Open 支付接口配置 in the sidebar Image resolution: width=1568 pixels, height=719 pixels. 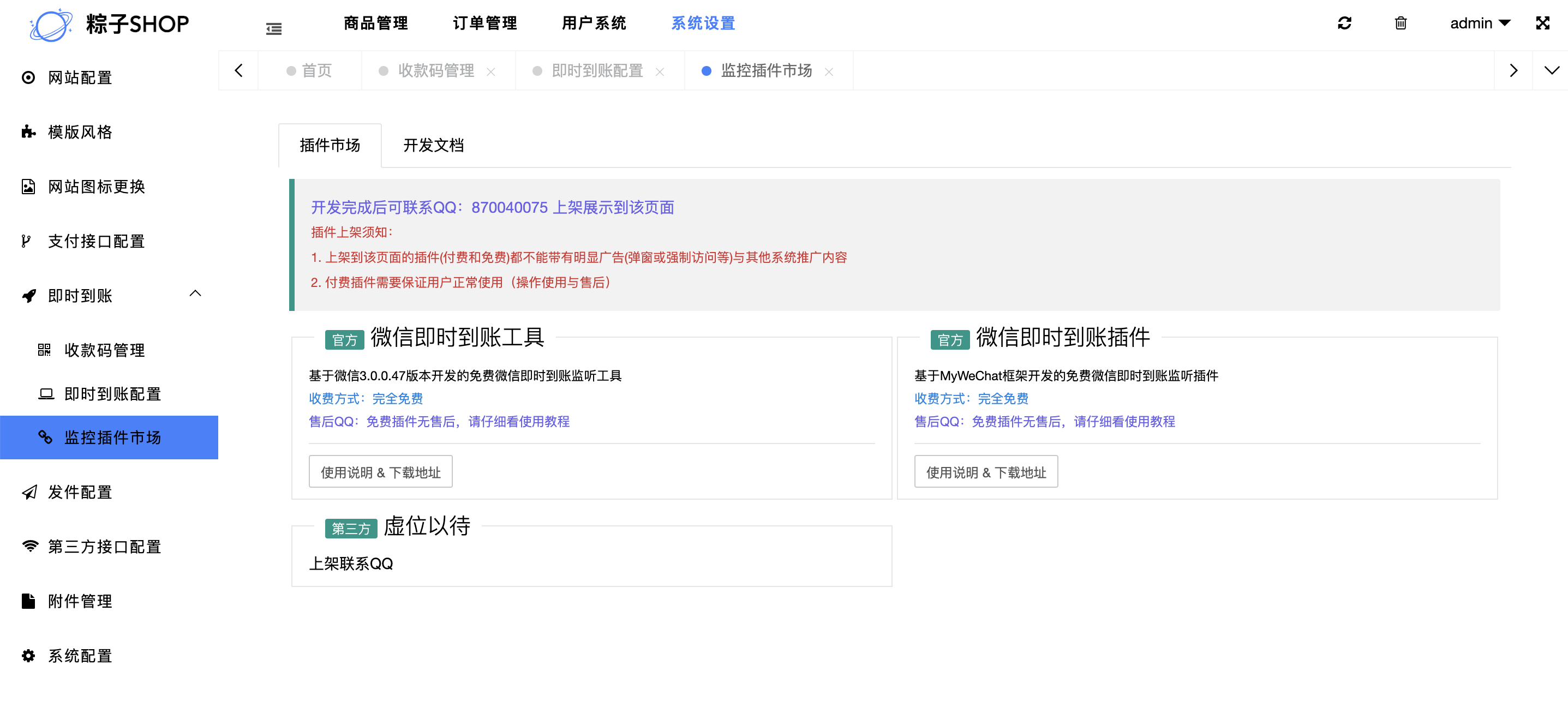(x=109, y=241)
